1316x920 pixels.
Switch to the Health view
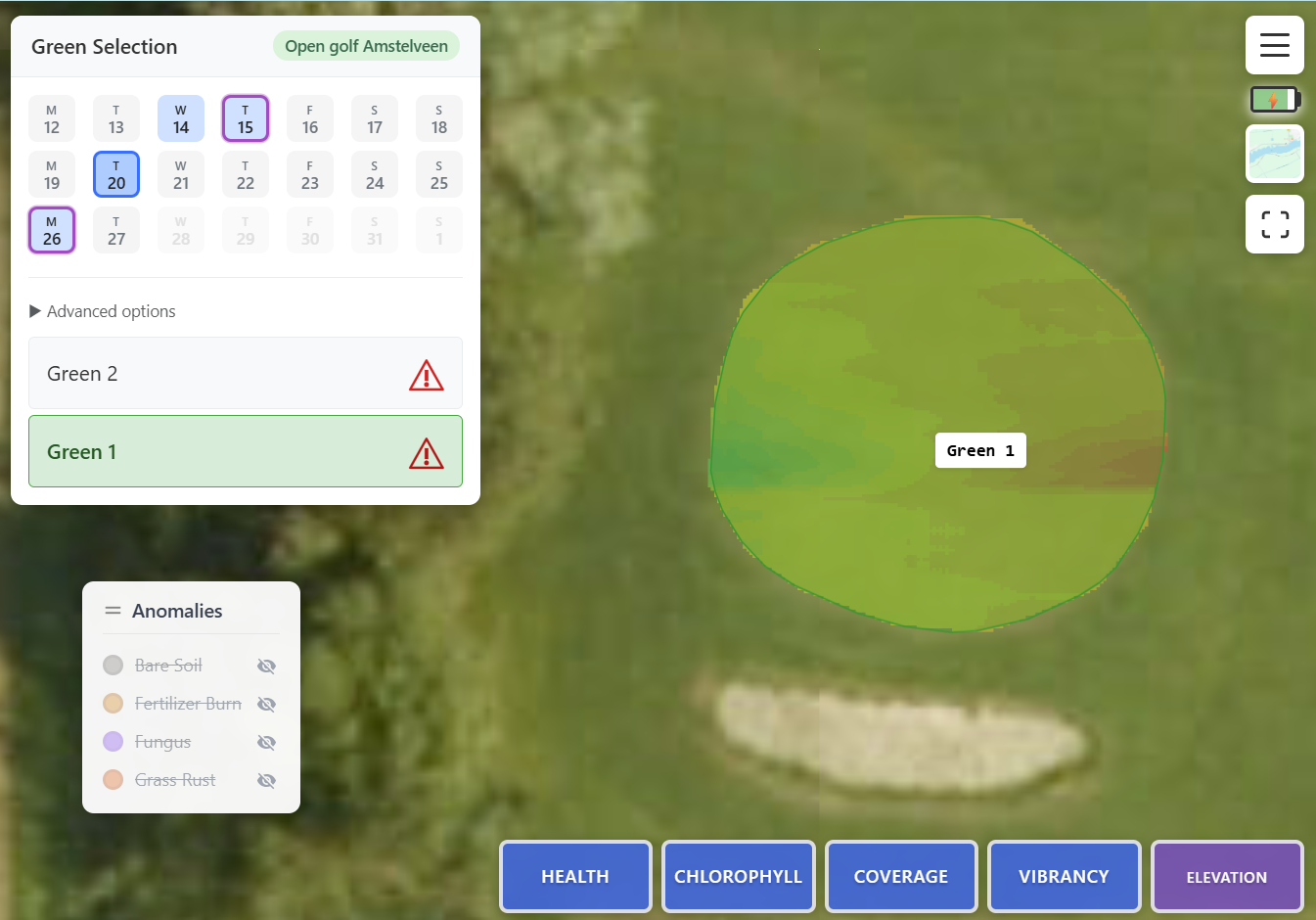click(x=575, y=877)
